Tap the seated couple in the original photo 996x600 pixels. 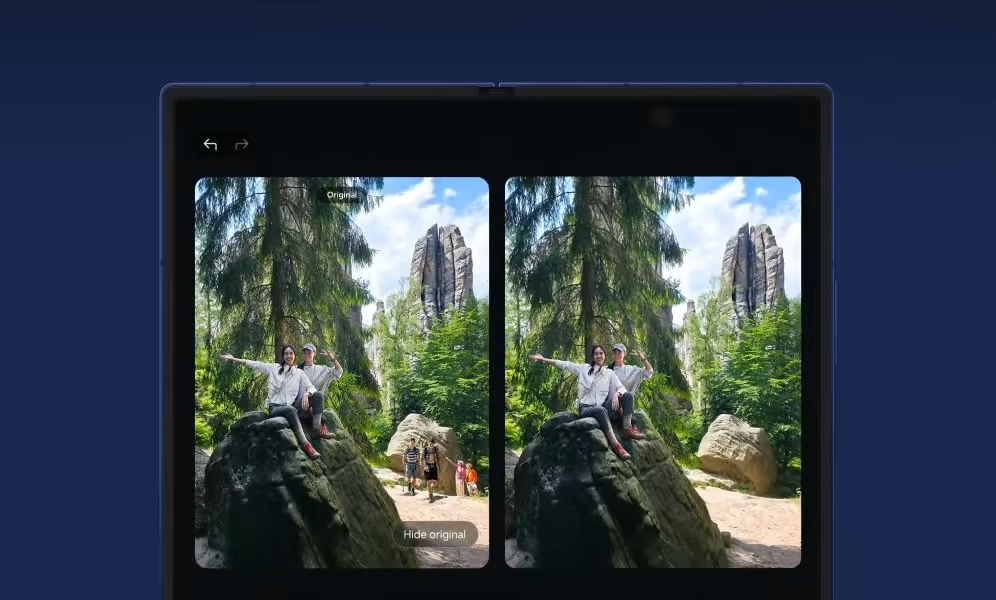point(297,390)
